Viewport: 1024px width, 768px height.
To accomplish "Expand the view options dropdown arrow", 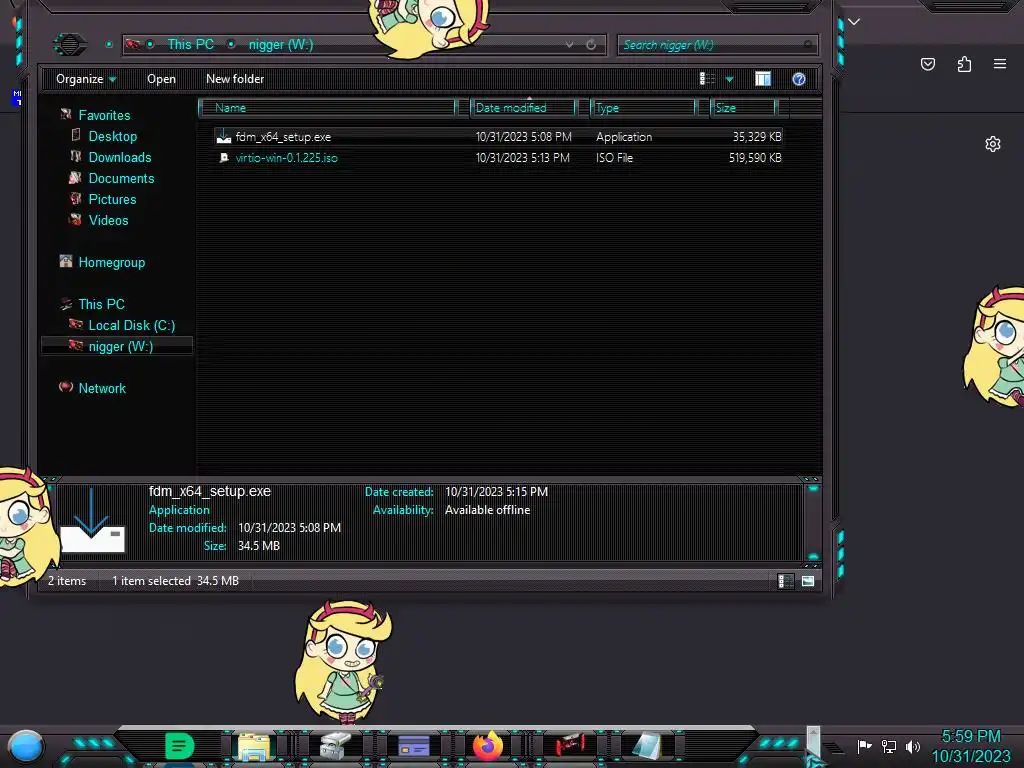I will (x=729, y=80).
